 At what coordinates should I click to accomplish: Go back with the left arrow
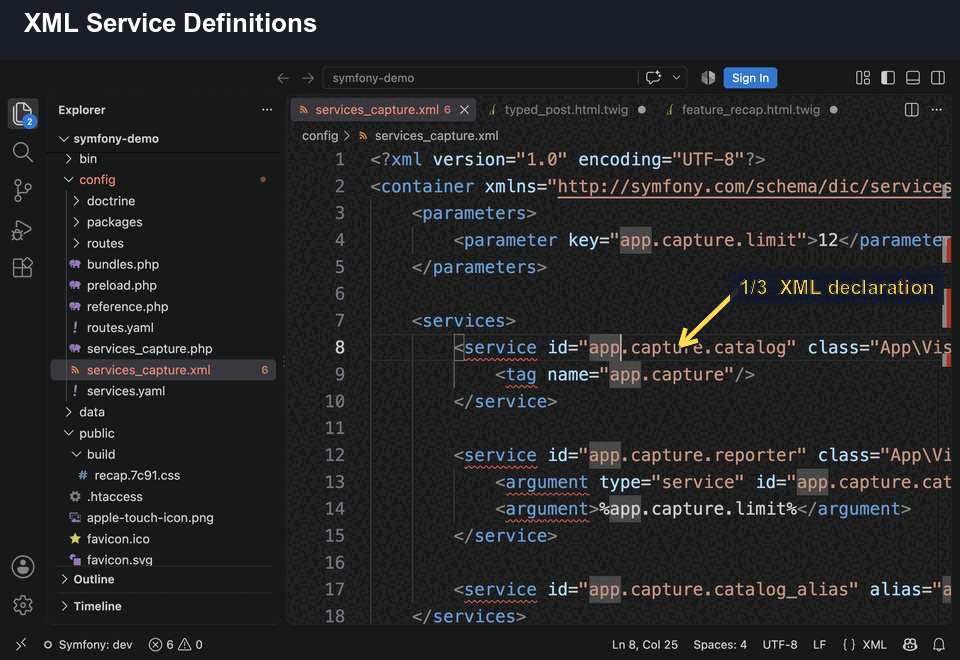(x=283, y=78)
